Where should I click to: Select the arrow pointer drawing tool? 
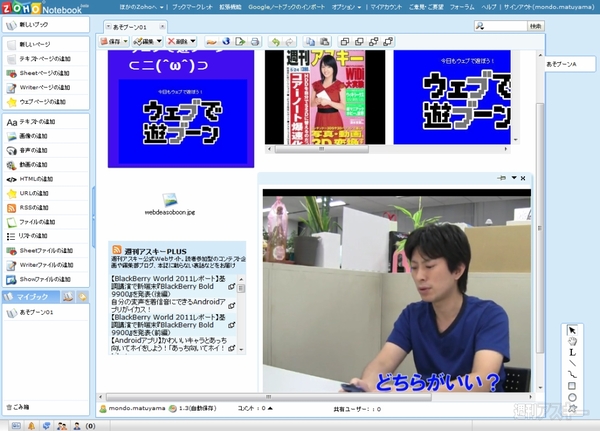pos(572,330)
